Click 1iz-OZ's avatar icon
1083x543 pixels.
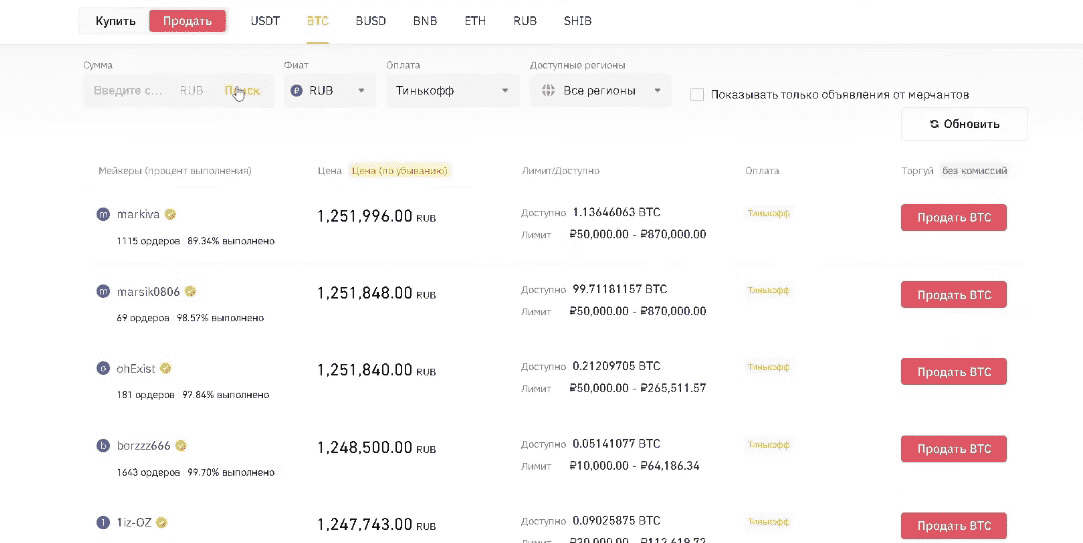coord(103,523)
